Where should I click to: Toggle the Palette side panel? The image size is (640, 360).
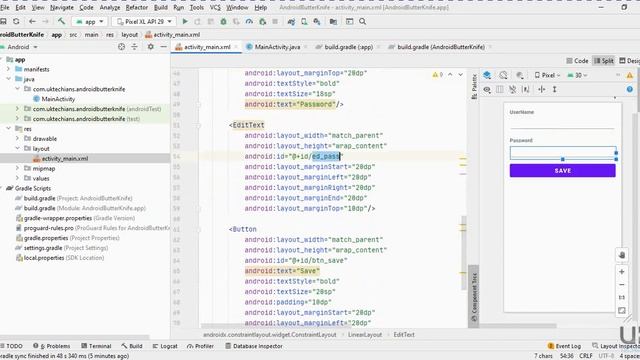coord(474,87)
